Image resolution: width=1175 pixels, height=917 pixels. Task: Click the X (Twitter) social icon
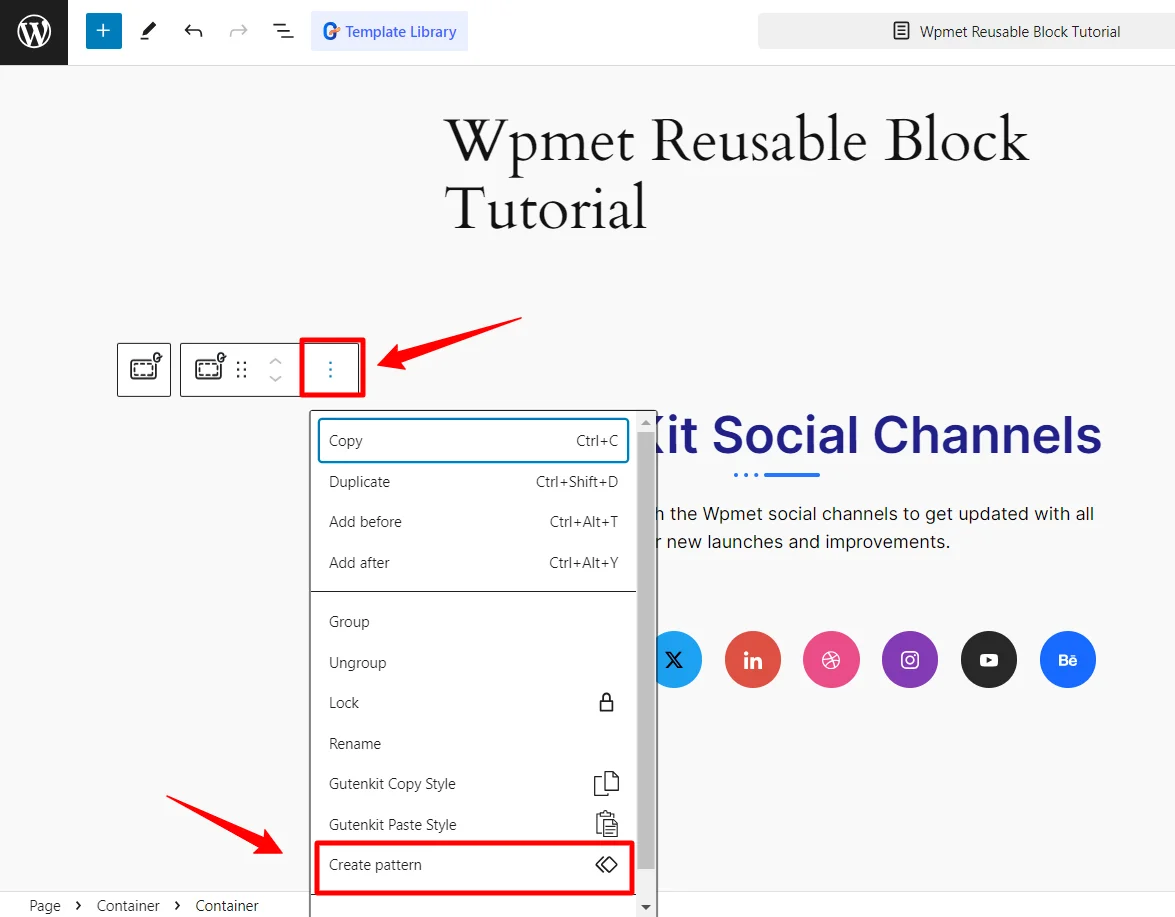676,659
